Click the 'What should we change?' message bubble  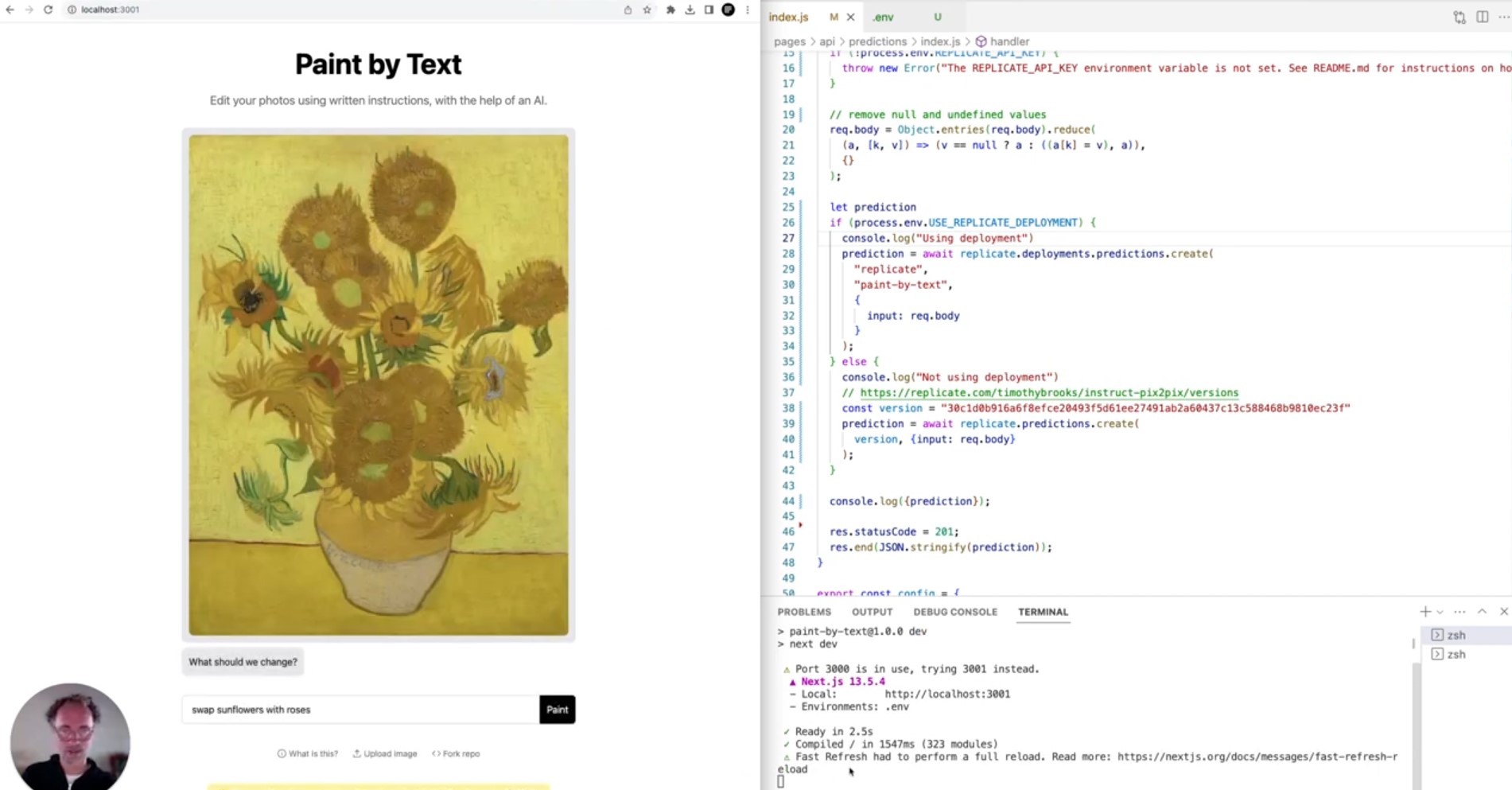[243, 662]
